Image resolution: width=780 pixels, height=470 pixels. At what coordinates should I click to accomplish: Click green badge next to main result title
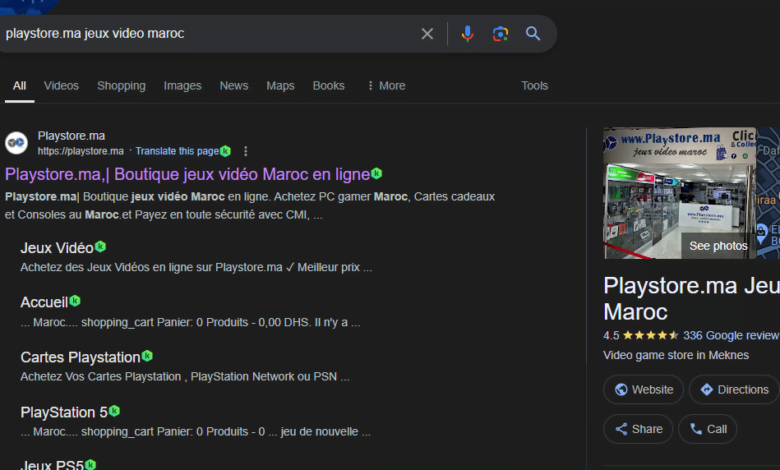[x=377, y=174]
